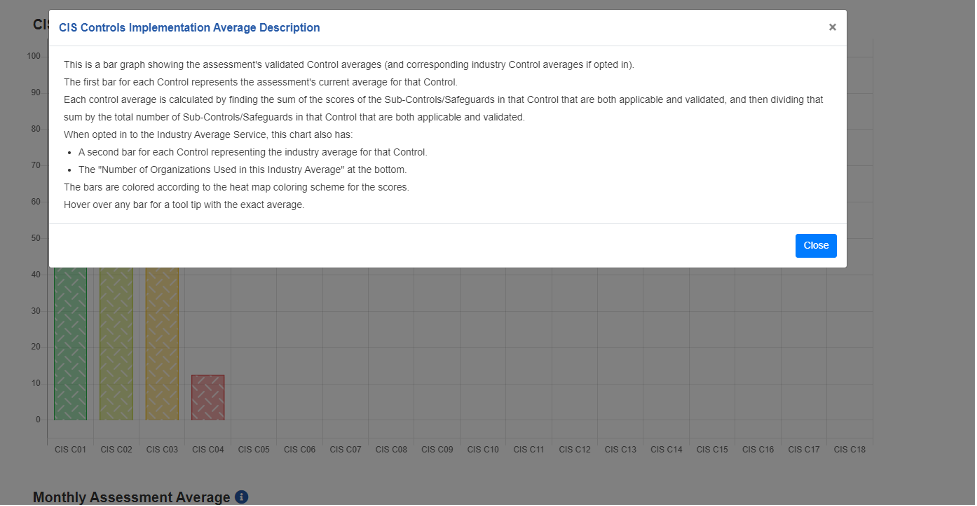Click the 'Hover over any bar' sentence
The width and height of the screenshot is (977, 506).
(183, 205)
